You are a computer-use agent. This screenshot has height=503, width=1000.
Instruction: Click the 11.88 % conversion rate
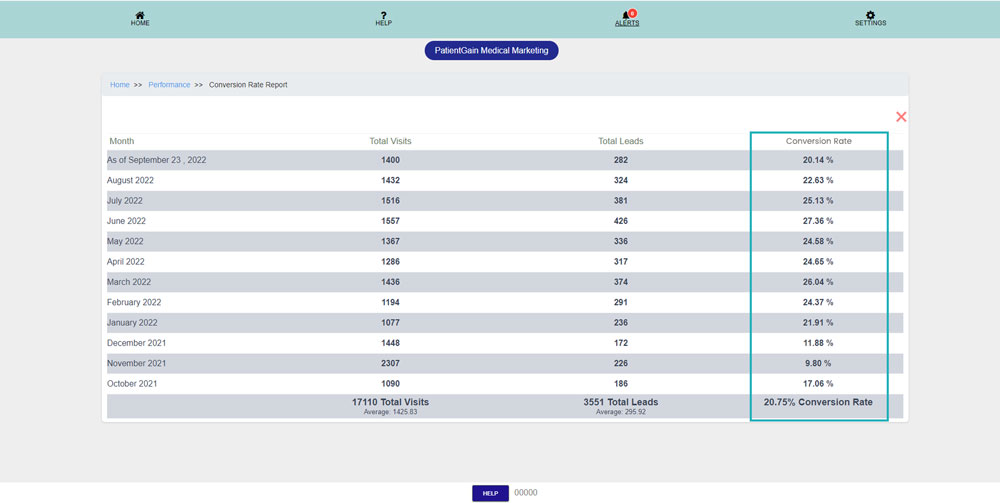point(818,343)
